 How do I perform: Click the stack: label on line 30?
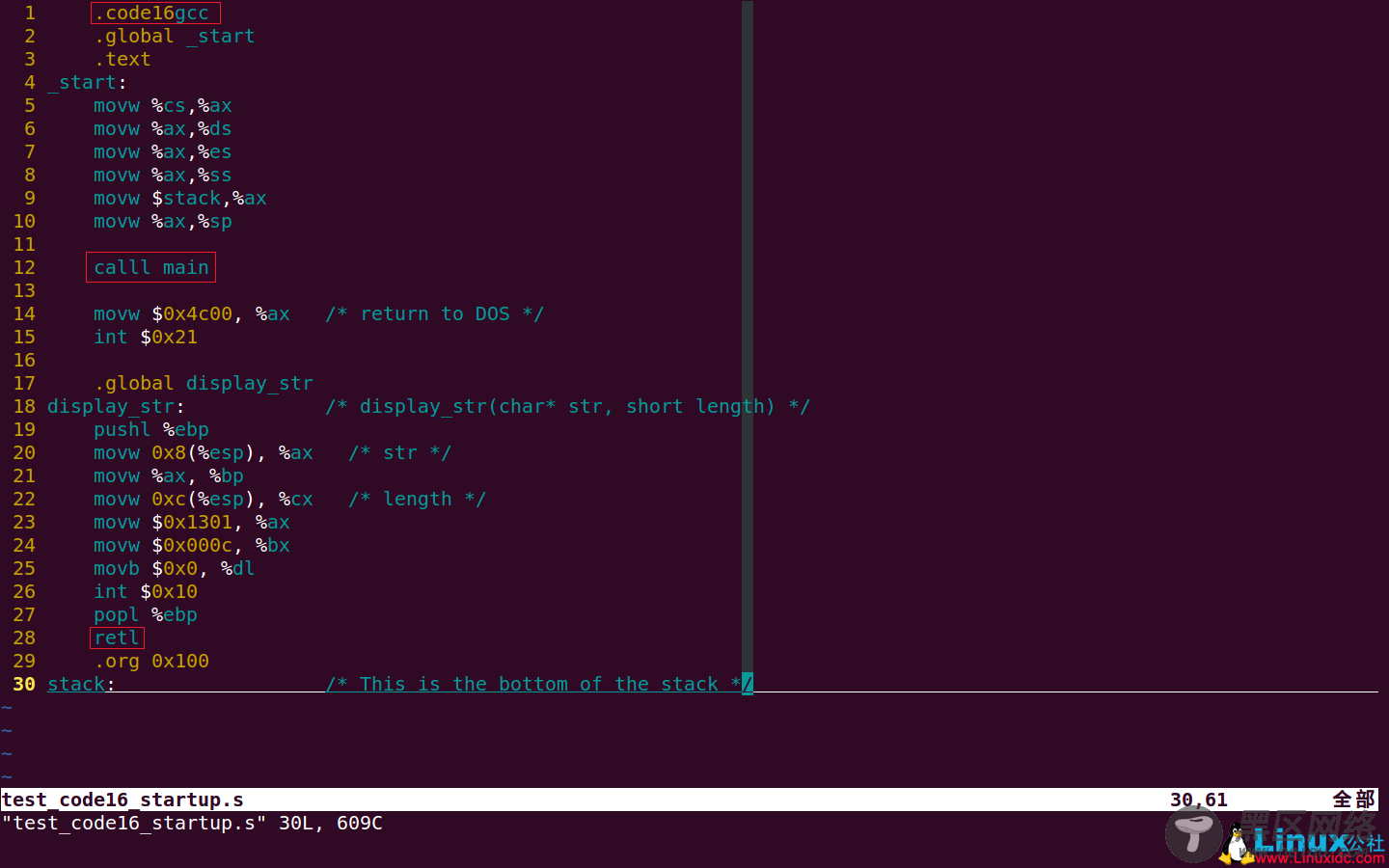coord(81,684)
